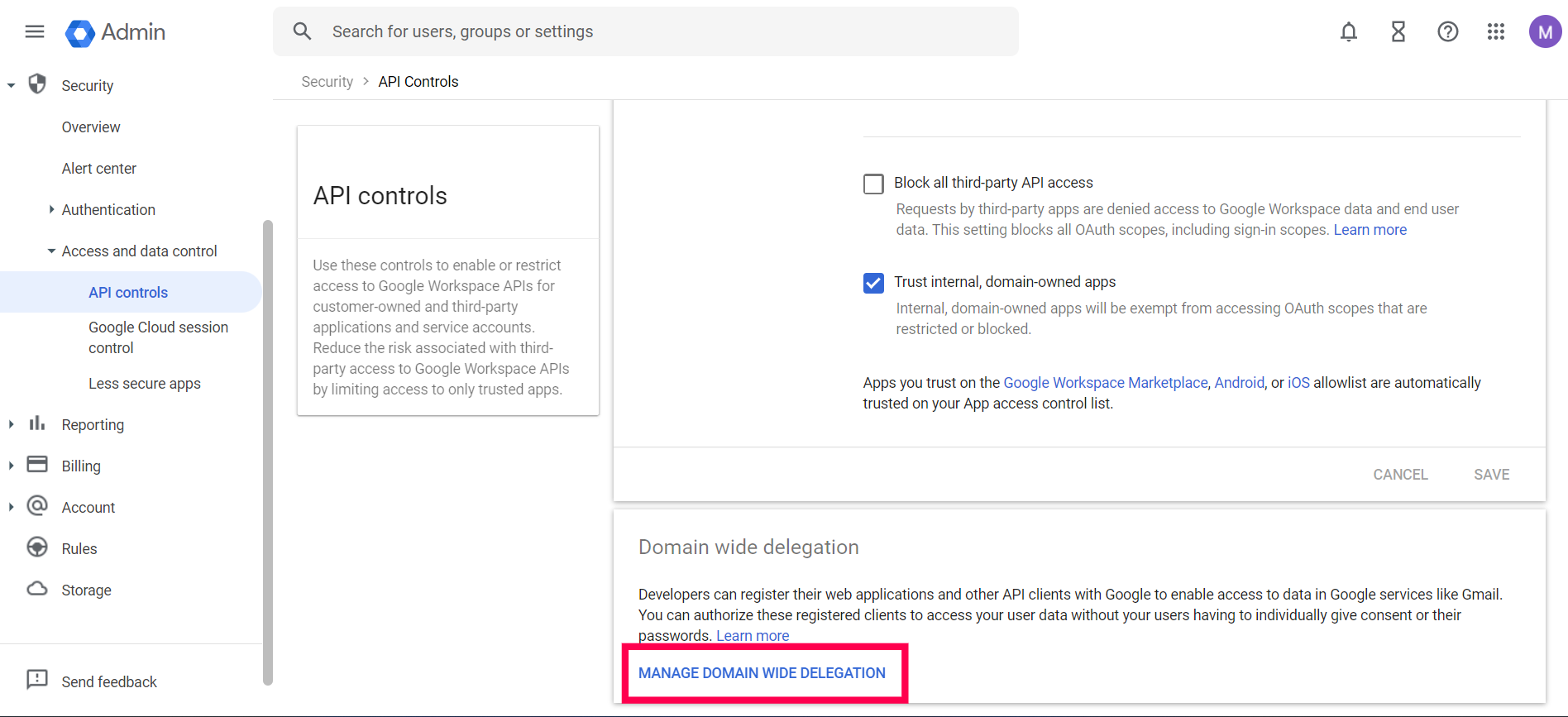Open the account avatar menu

click(1545, 32)
